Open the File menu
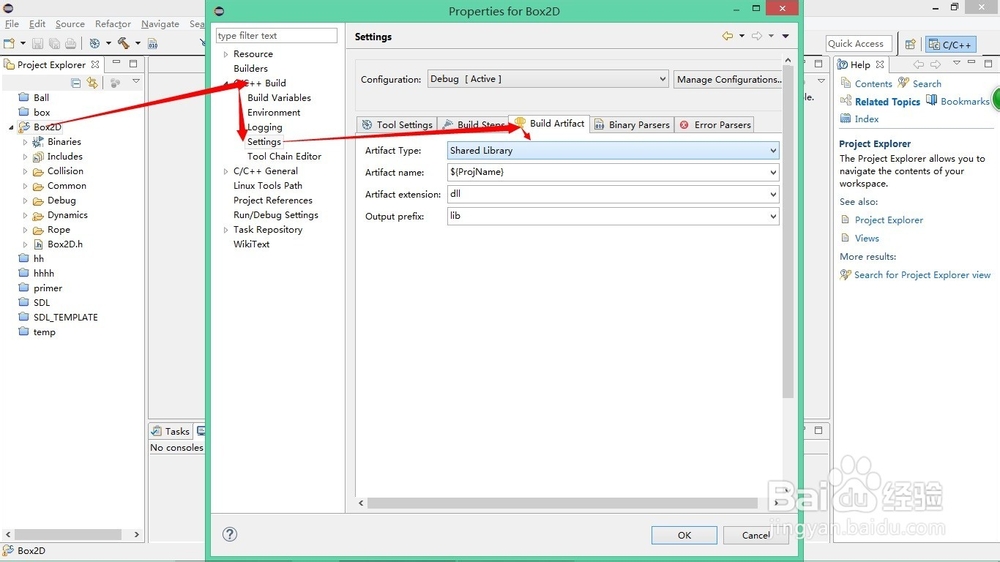 (12, 24)
